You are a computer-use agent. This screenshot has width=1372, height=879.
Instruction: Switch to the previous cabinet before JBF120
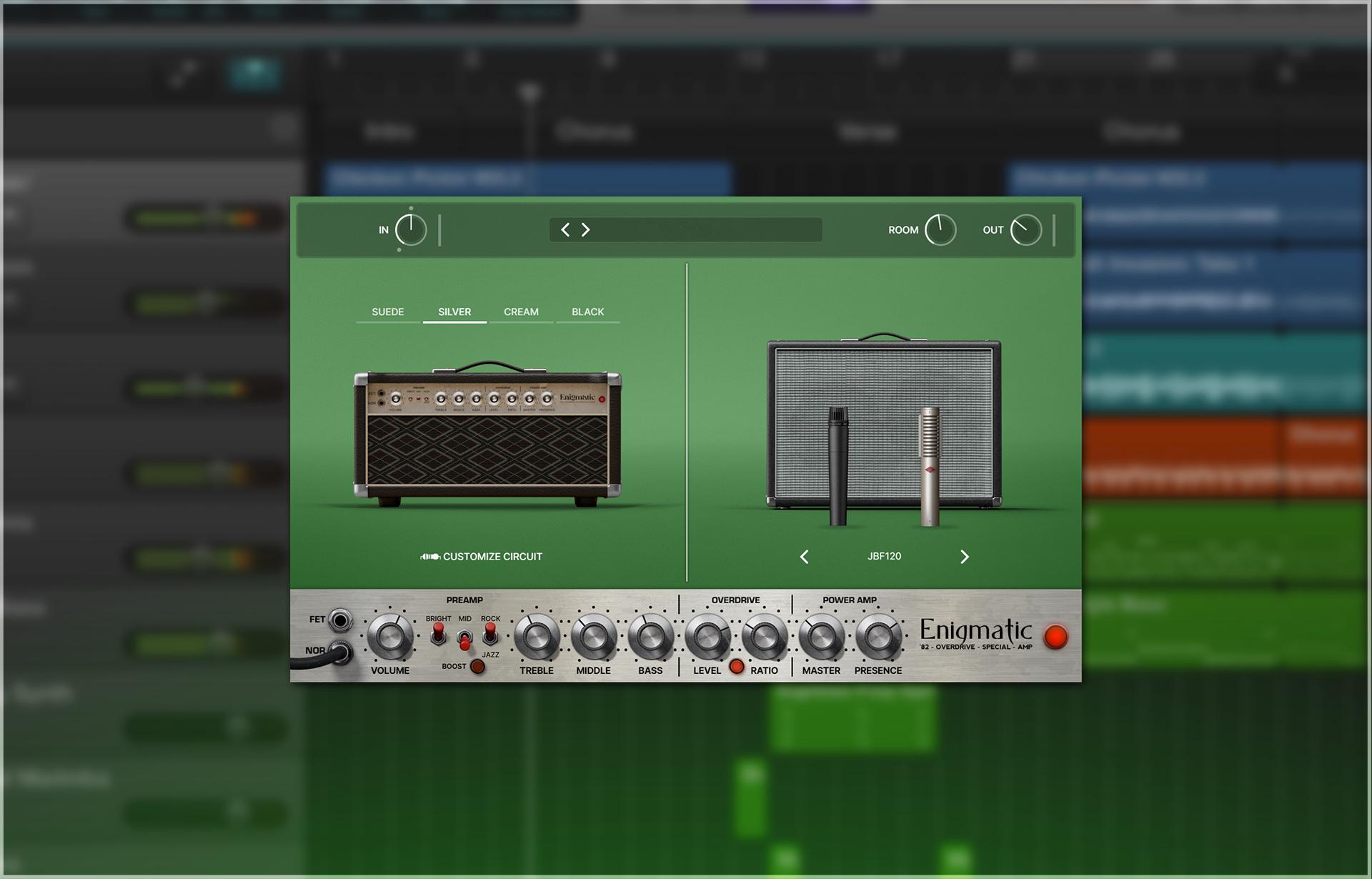click(805, 557)
